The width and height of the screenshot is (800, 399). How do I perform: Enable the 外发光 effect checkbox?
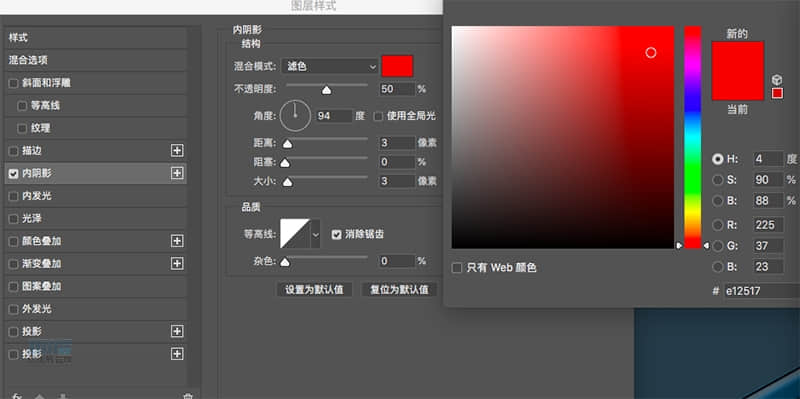(13, 309)
